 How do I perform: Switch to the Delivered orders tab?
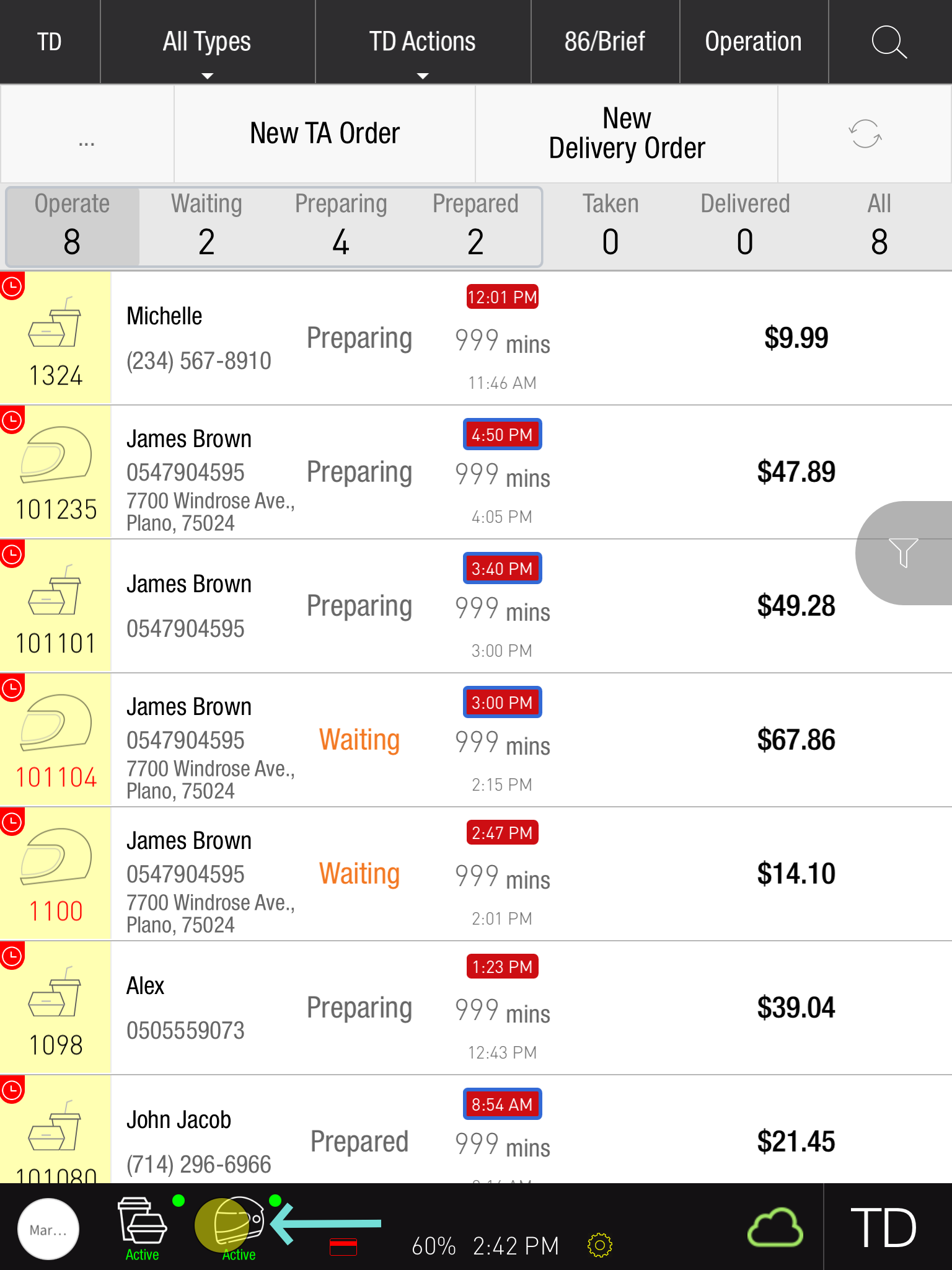point(744,226)
